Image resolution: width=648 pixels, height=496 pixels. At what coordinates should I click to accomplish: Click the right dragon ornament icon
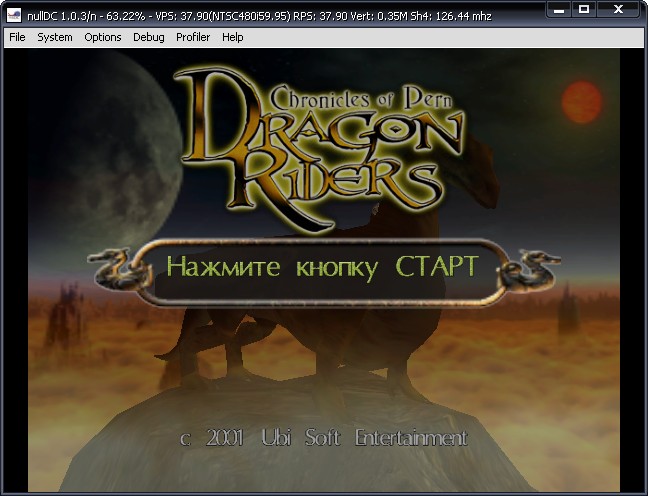pyautogui.click(x=529, y=270)
